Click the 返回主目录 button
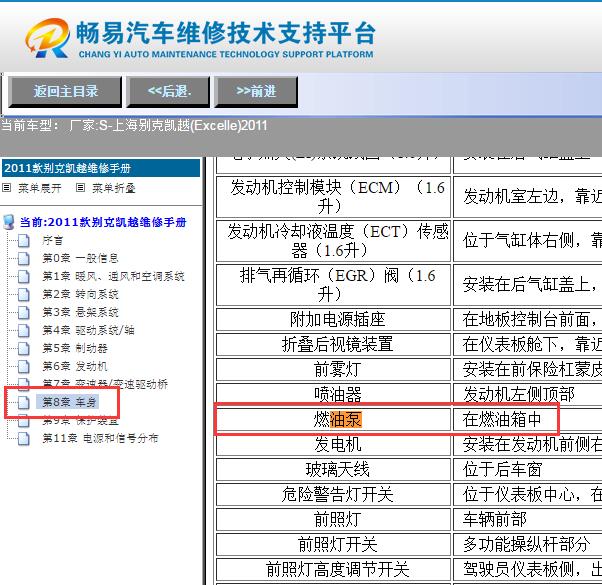The width and height of the screenshot is (602, 585). (x=65, y=91)
